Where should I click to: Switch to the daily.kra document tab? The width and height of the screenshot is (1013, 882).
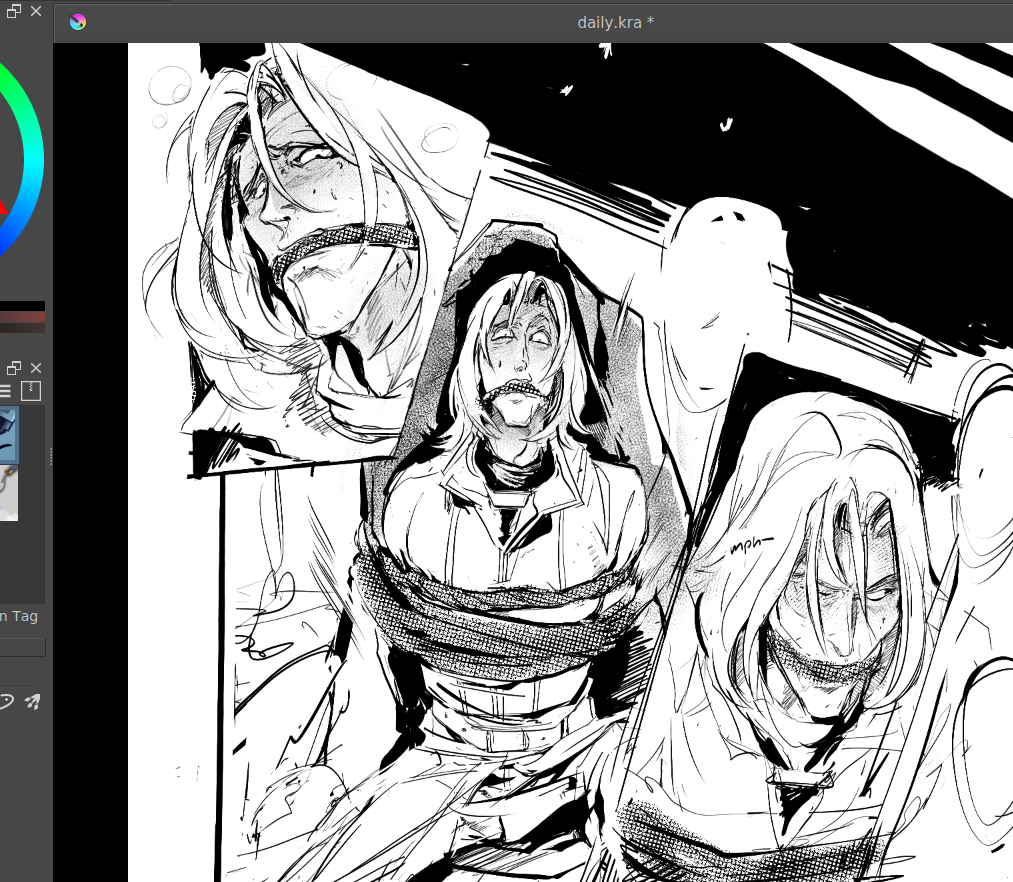click(615, 22)
